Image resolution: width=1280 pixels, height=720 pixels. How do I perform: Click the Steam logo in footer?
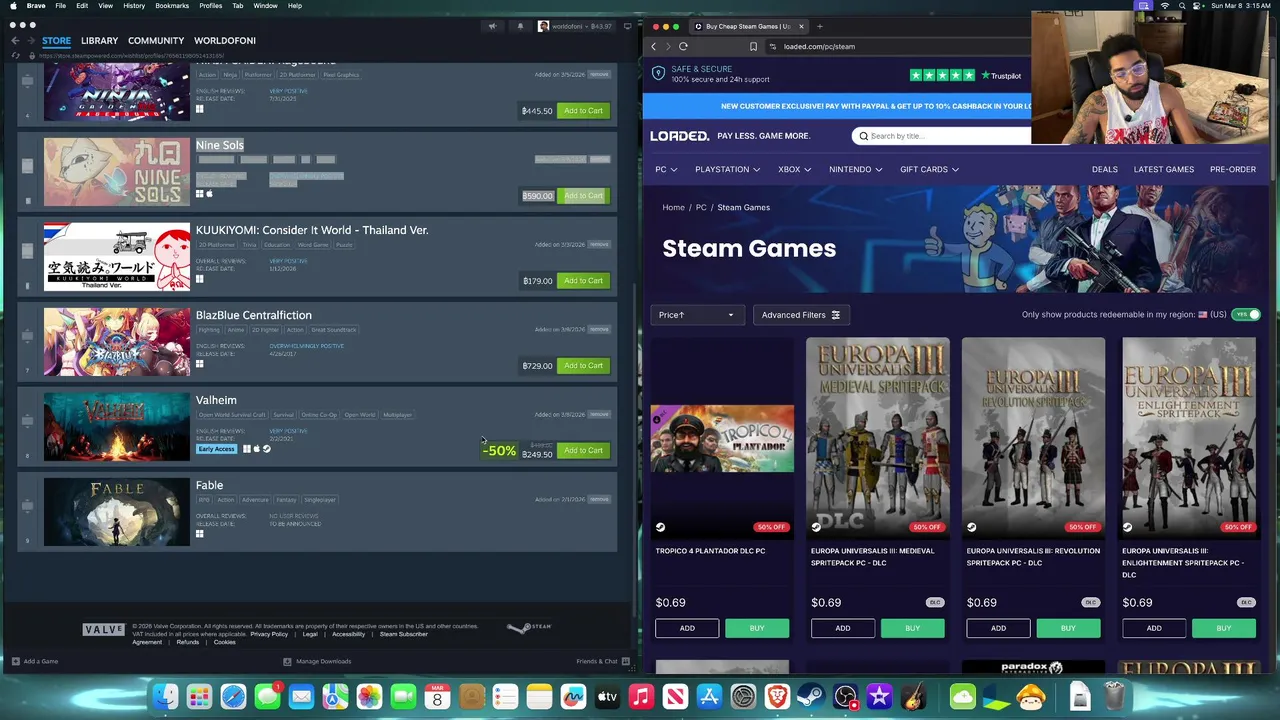tap(529, 628)
